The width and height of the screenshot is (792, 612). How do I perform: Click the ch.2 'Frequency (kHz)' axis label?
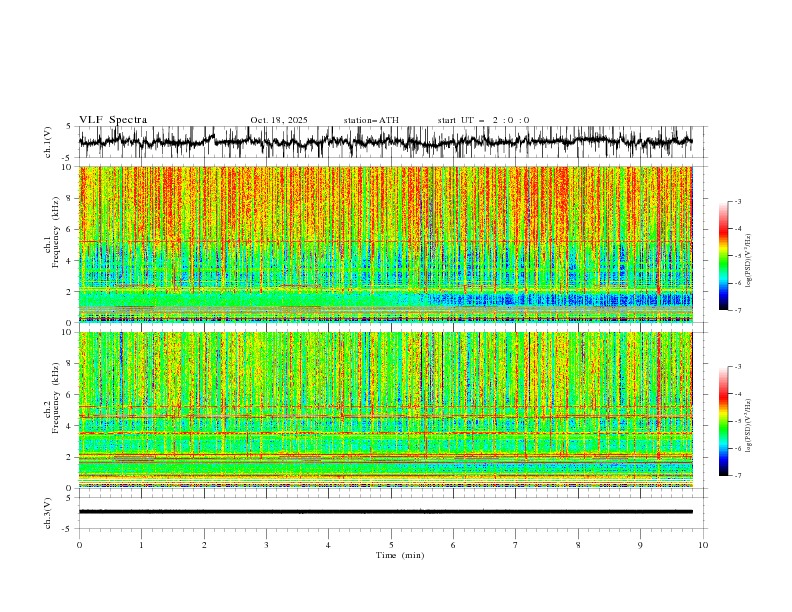(x=56, y=398)
